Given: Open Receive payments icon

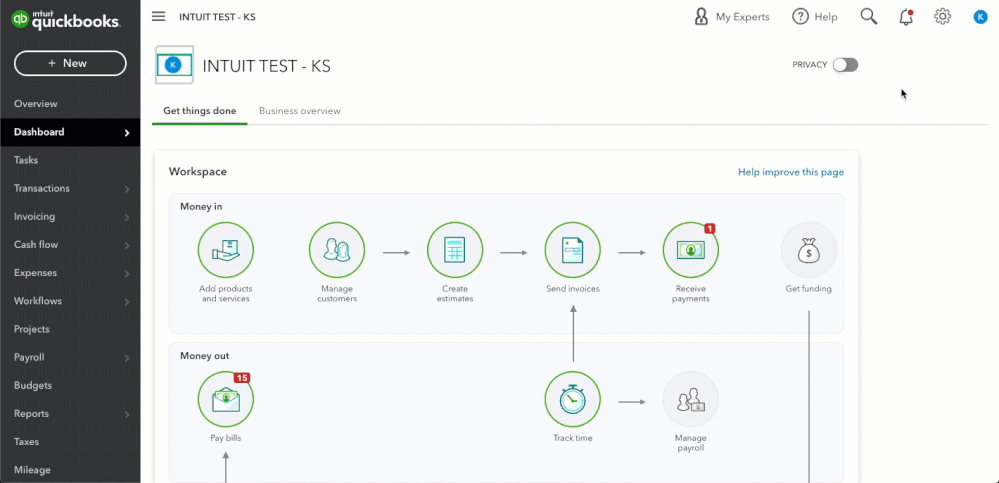Looking at the screenshot, I should click(691, 250).
